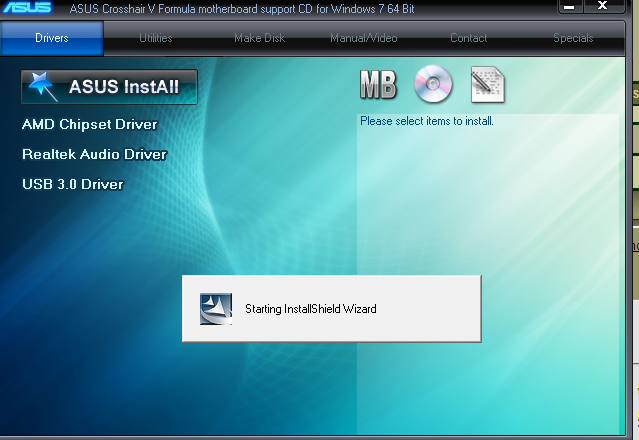Click the Starting InstallShield Wizard message
Screen dimensions: 639x440
[x=310, y=309]
